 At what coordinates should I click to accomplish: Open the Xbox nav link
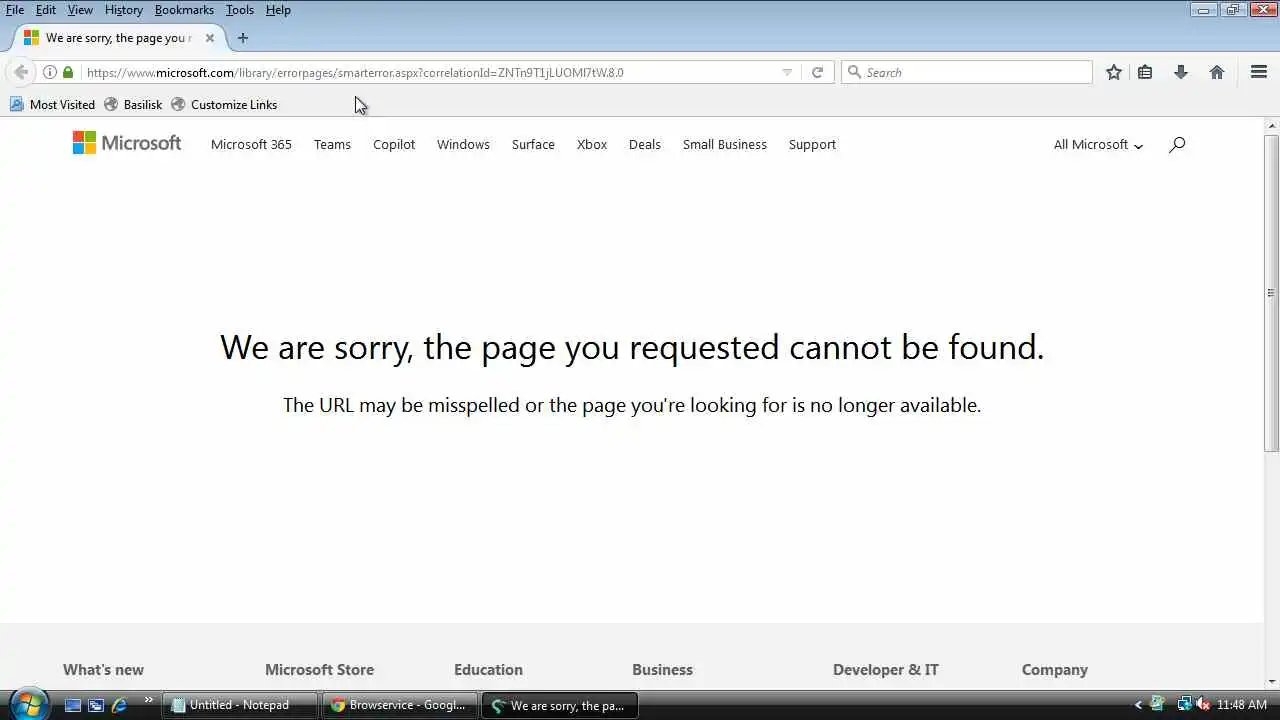point(592,144)
